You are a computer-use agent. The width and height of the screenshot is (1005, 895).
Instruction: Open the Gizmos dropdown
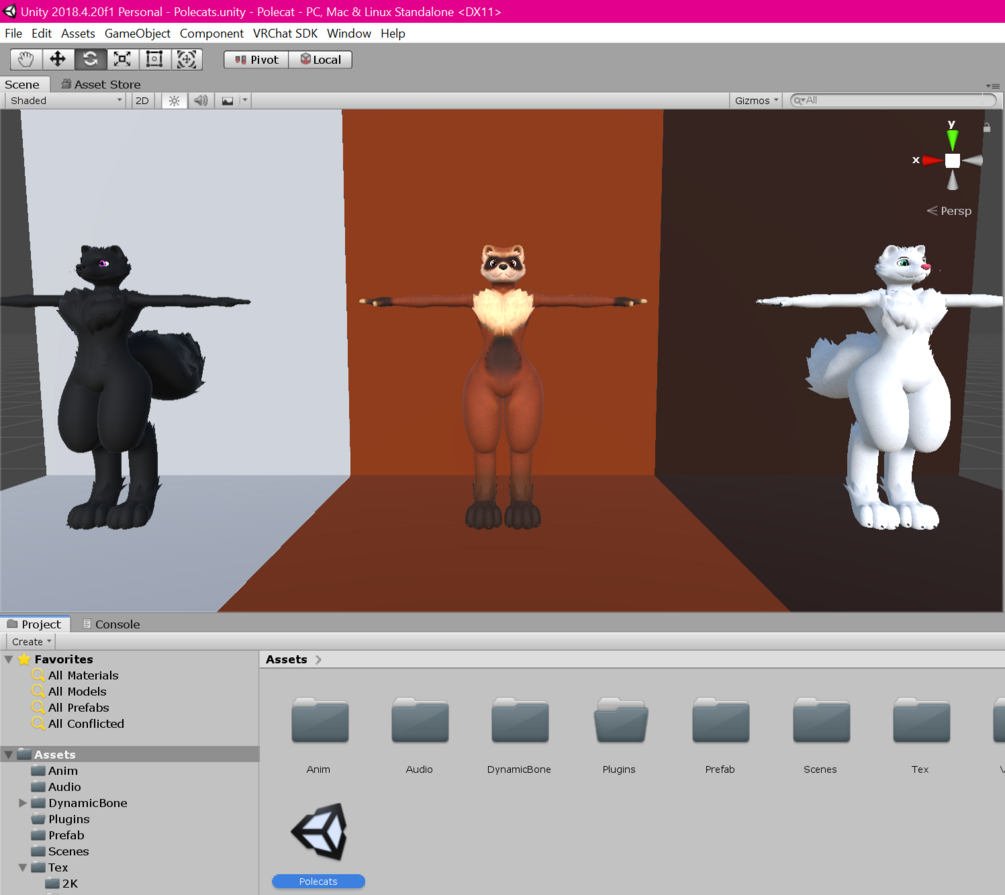click(756, 101)
